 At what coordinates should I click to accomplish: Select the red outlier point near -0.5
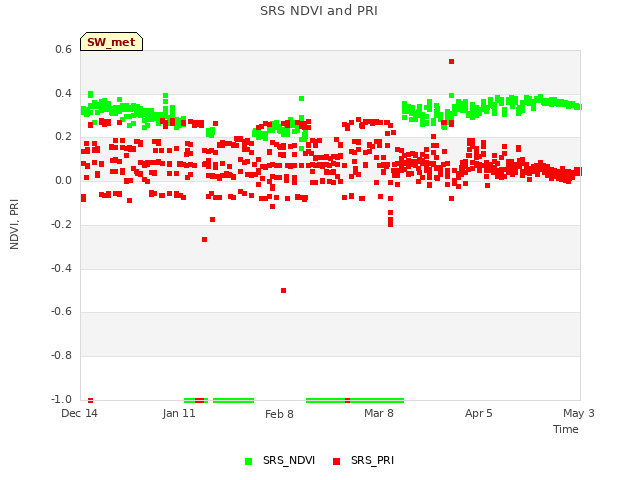pos(284,291)
